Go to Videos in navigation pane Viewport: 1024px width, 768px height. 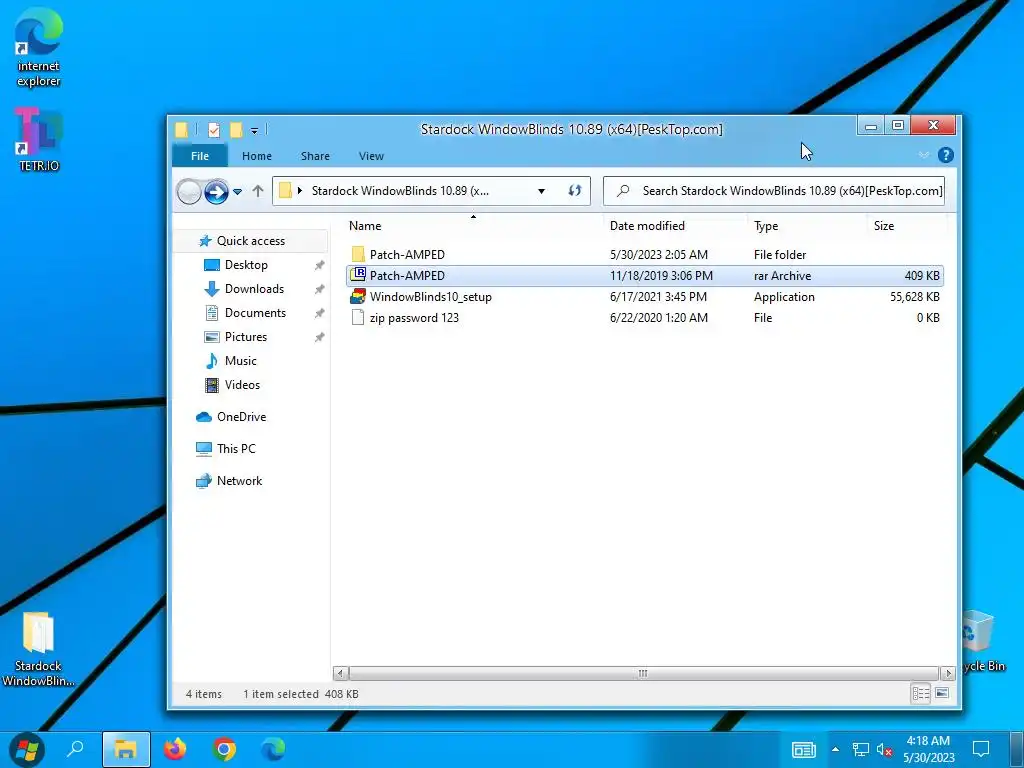[x=242, y=385]
